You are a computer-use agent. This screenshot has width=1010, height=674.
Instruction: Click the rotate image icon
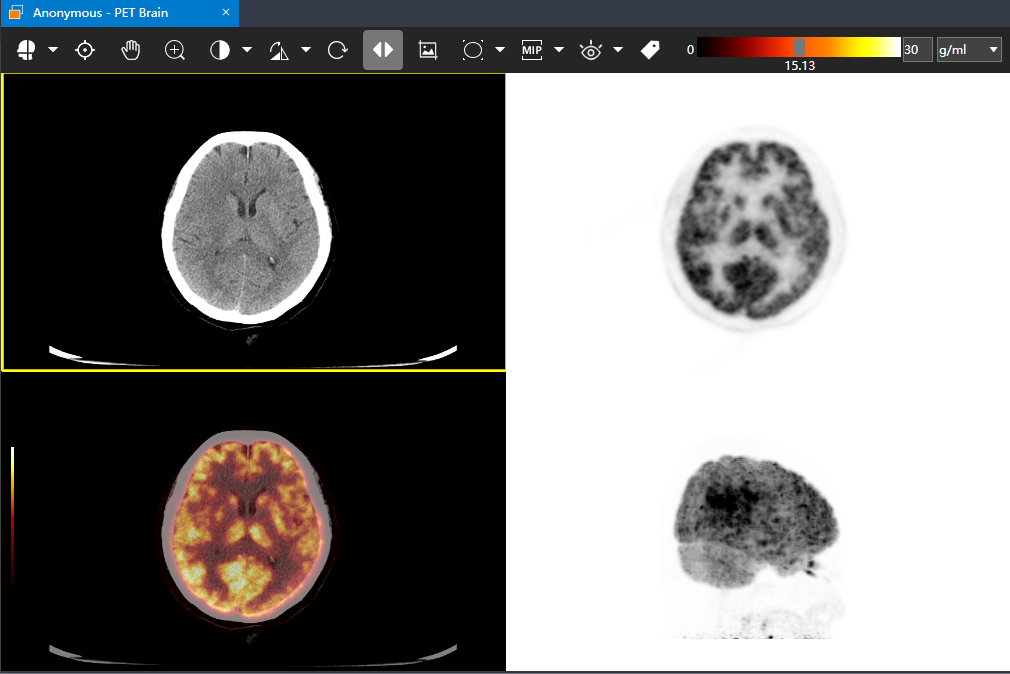coord(338,50)
